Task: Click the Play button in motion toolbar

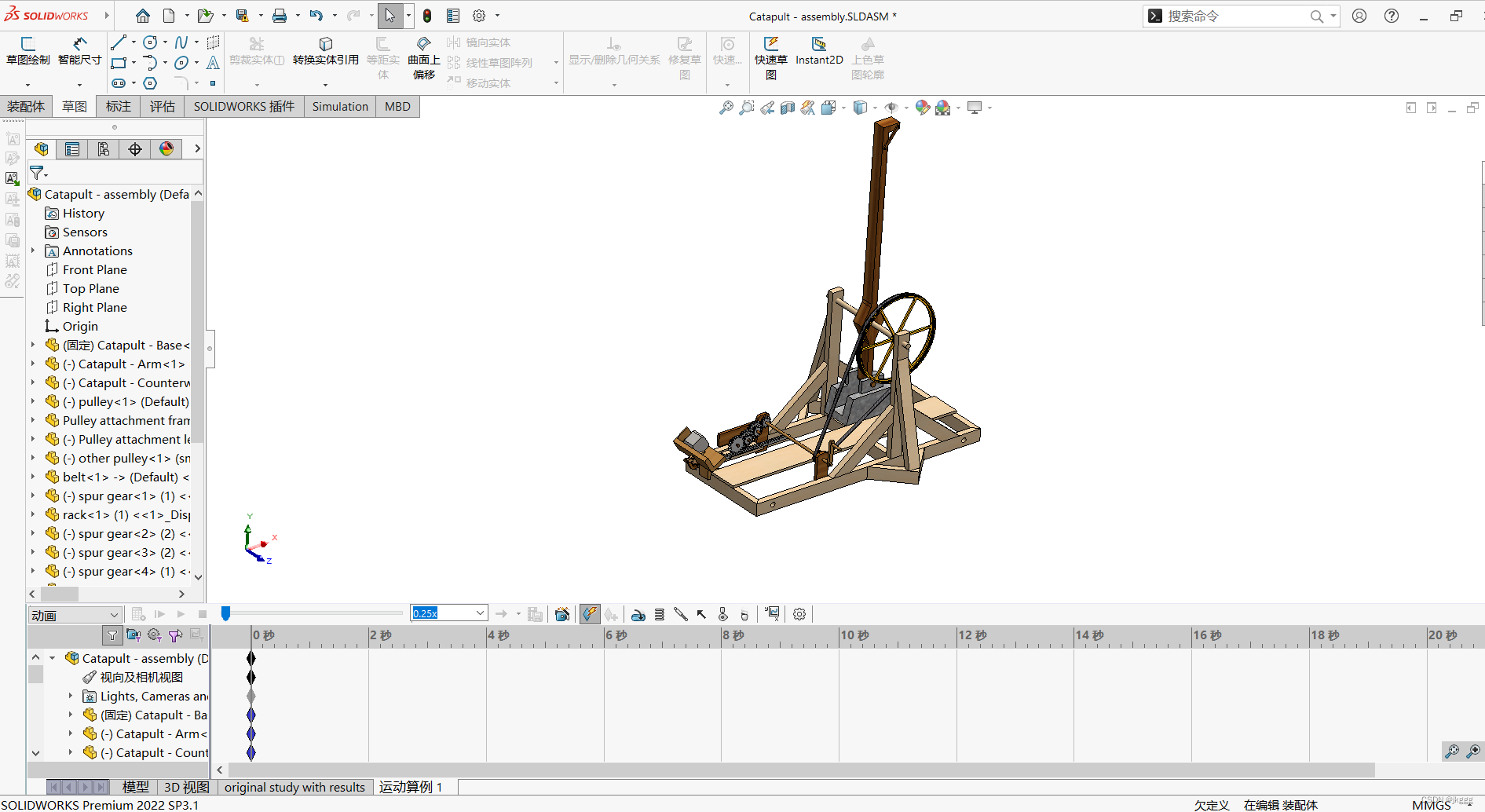Action: 181,614
